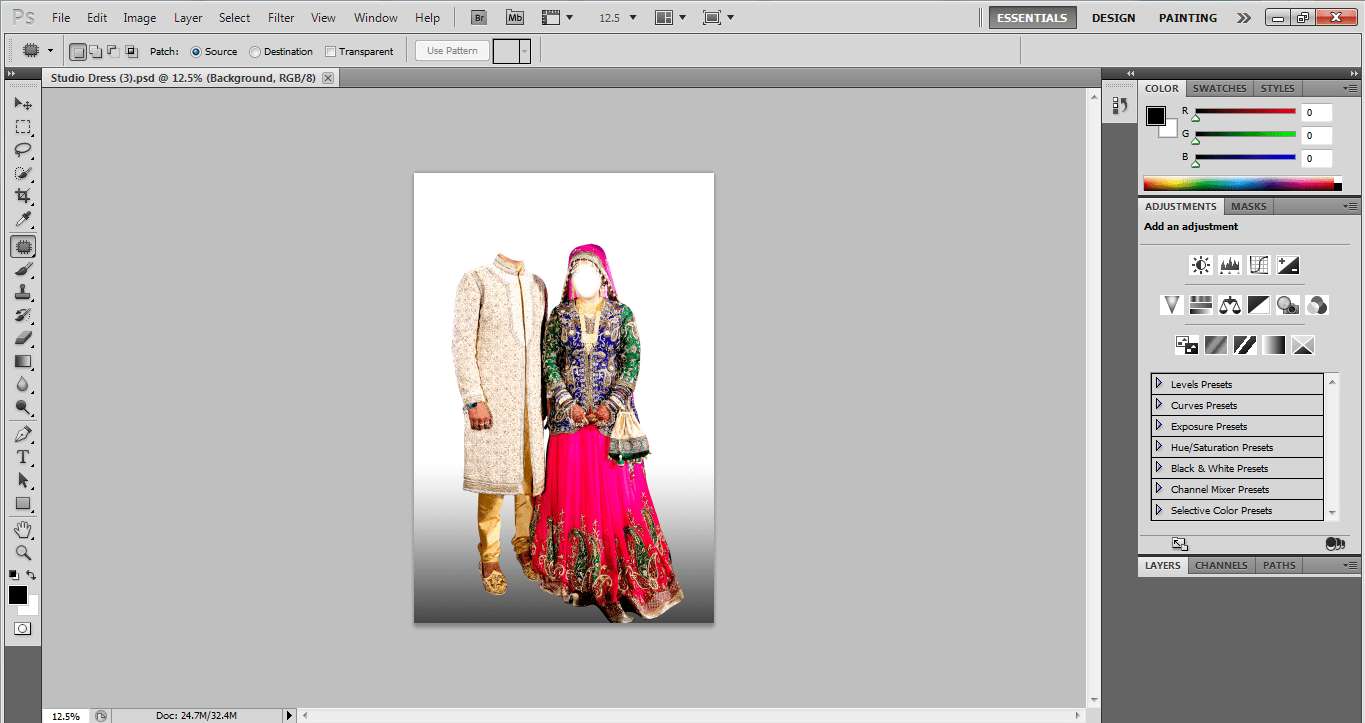Select the Quick Selection tool
Screen dimensions: 1365x723
(23, 173)
